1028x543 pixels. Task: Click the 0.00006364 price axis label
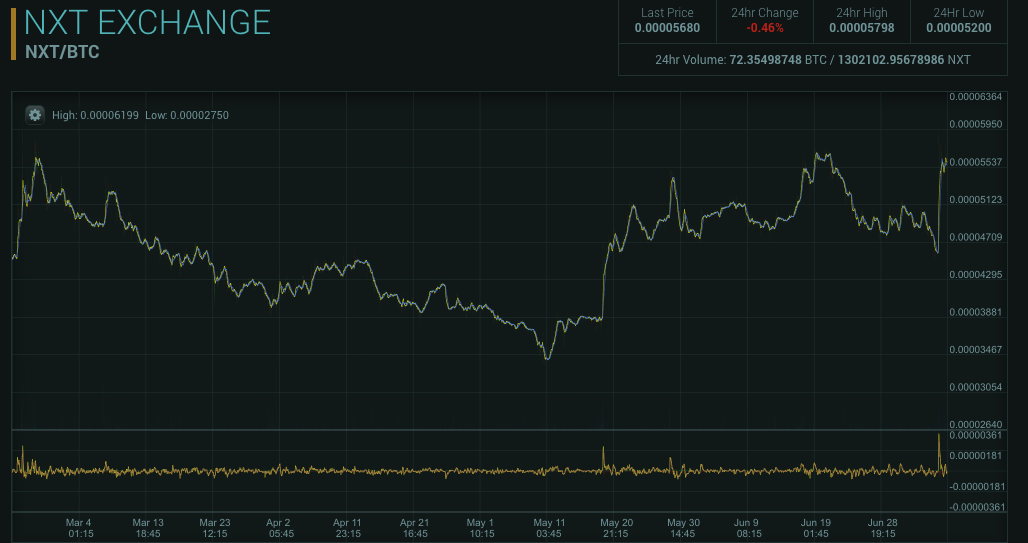click(976, 97)
